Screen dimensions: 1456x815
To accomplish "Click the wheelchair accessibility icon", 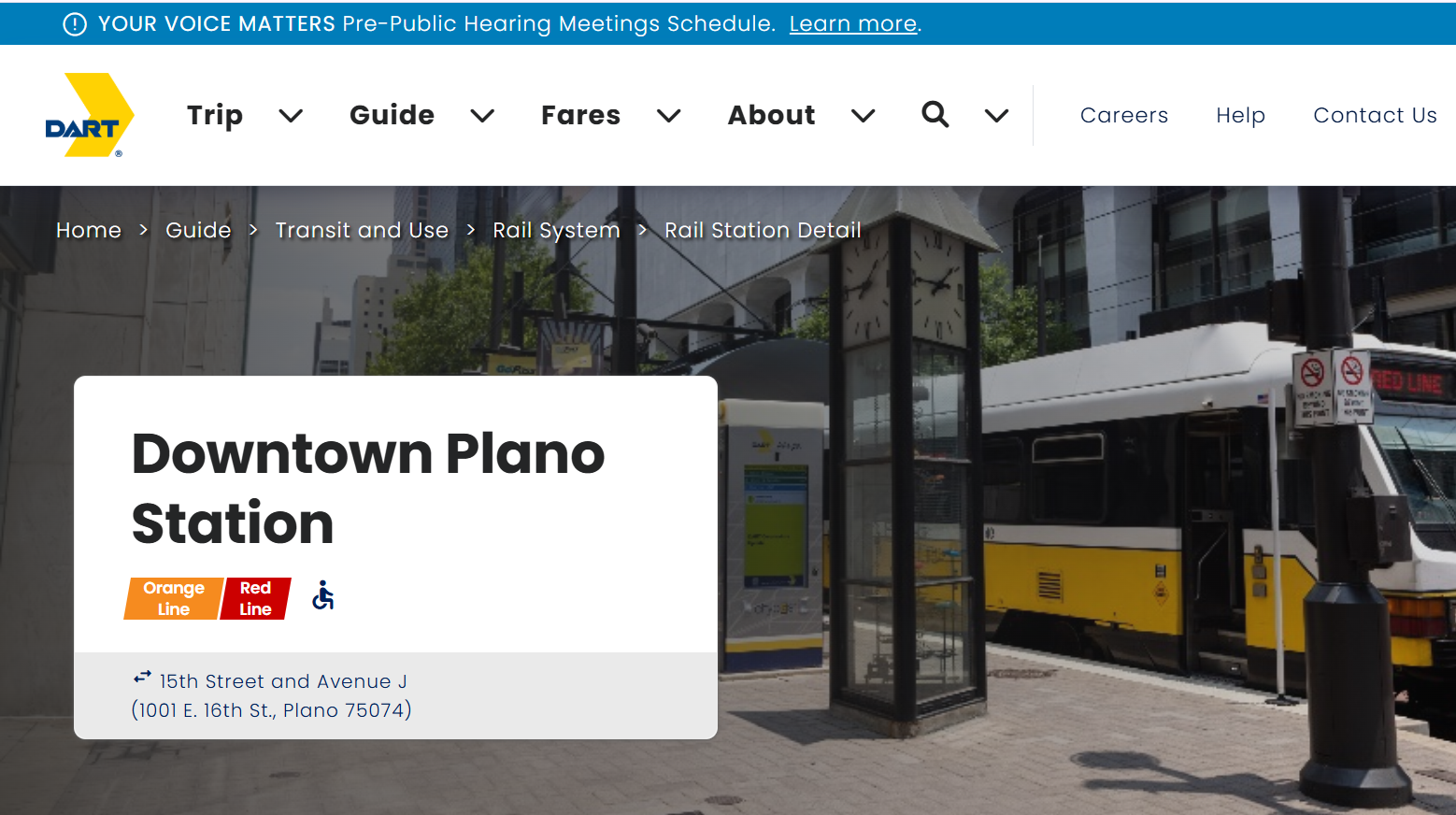I will 323,595.
